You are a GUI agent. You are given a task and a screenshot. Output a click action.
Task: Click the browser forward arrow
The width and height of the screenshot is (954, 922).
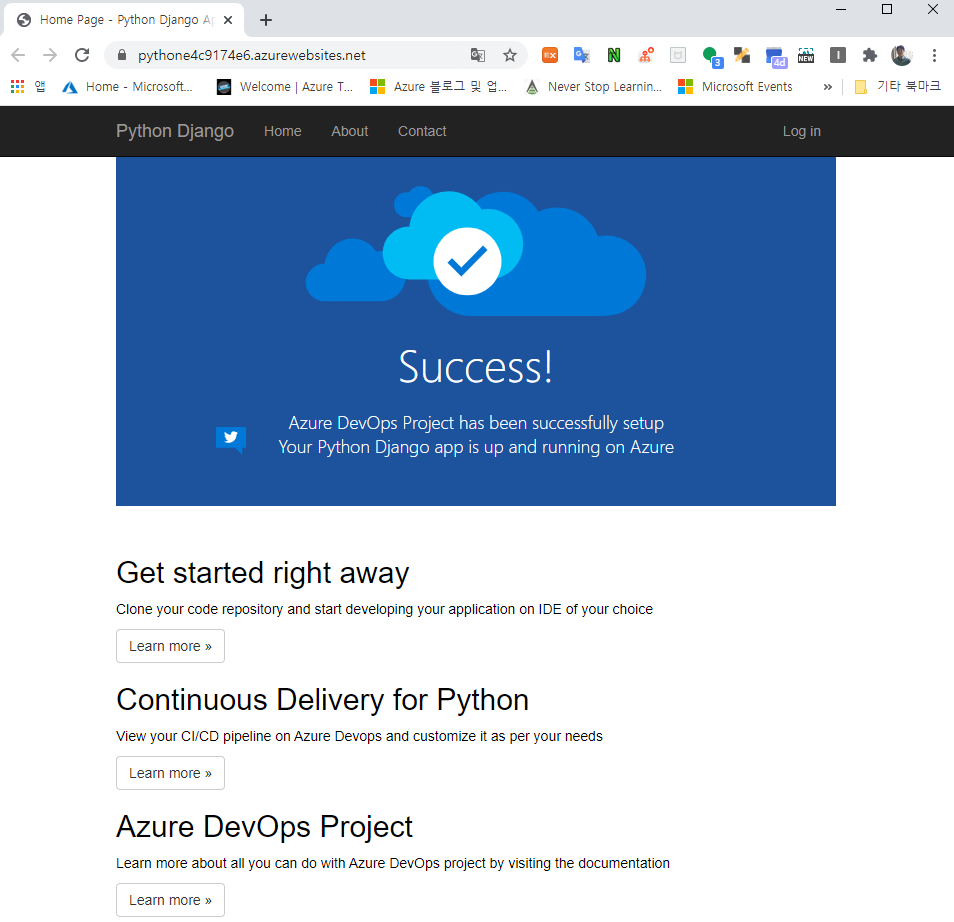50,55
